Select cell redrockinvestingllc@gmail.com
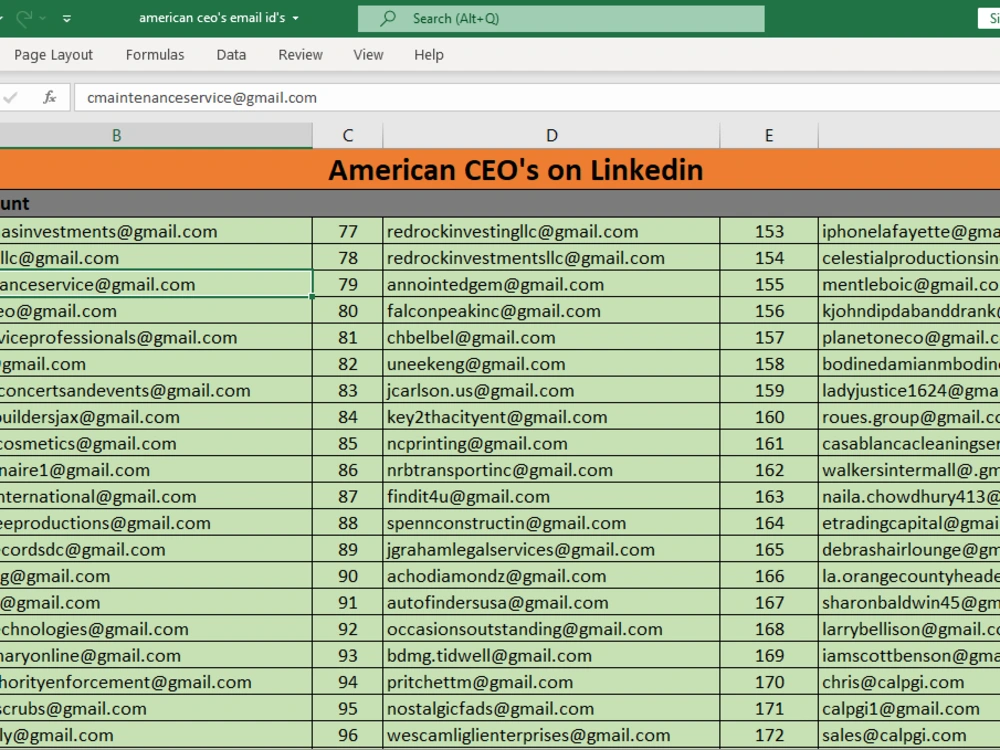The image size is (1000, 750). 552,232
